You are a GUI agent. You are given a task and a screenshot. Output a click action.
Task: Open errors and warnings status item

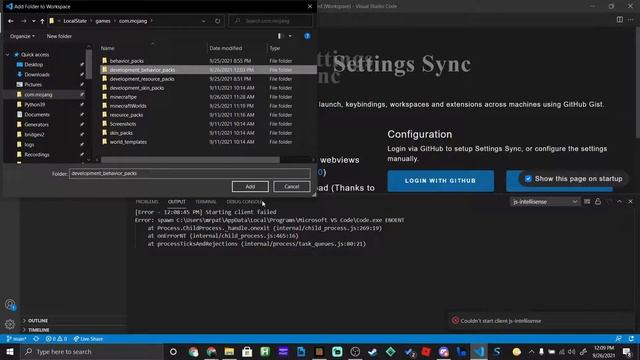(x=56, y=339)
